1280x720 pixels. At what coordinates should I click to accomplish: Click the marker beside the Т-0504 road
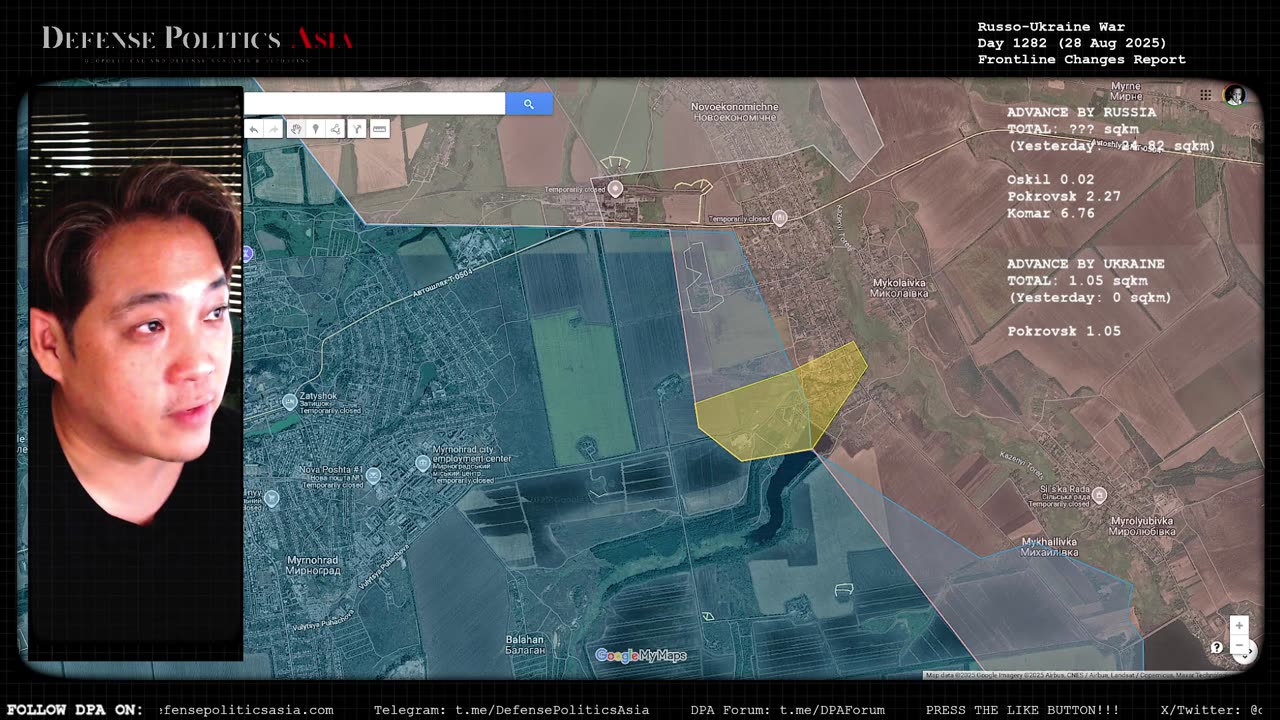[x=616, y=188]
